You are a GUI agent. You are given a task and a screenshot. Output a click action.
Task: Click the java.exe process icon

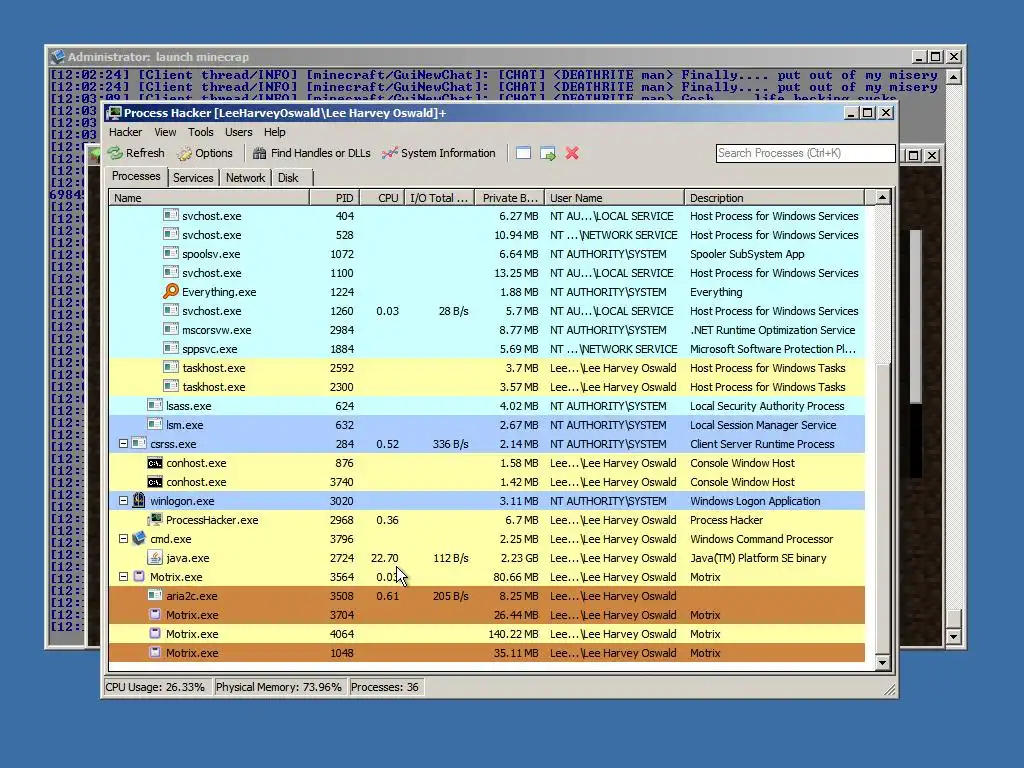click(x=155, y=558)
